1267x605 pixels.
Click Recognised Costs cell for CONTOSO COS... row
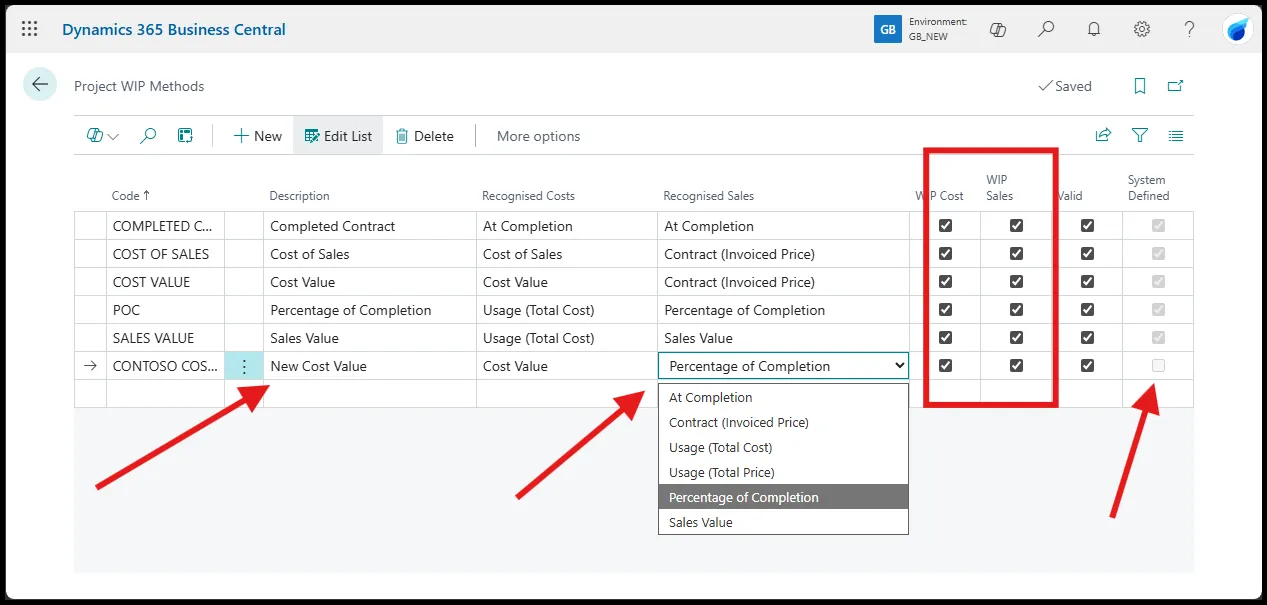click(567, 366)
